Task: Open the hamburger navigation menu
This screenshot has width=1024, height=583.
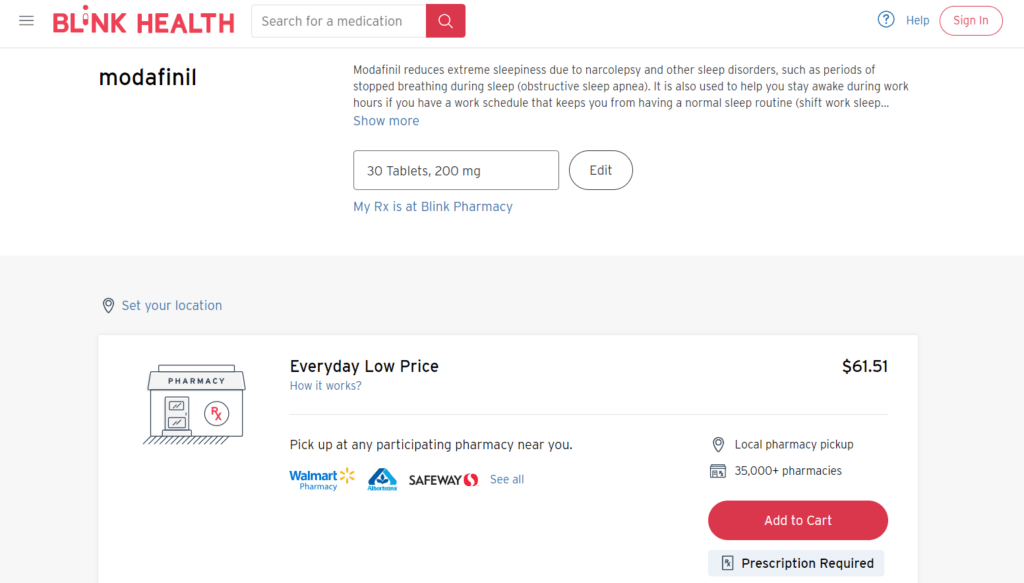Action: coord(26,20)
